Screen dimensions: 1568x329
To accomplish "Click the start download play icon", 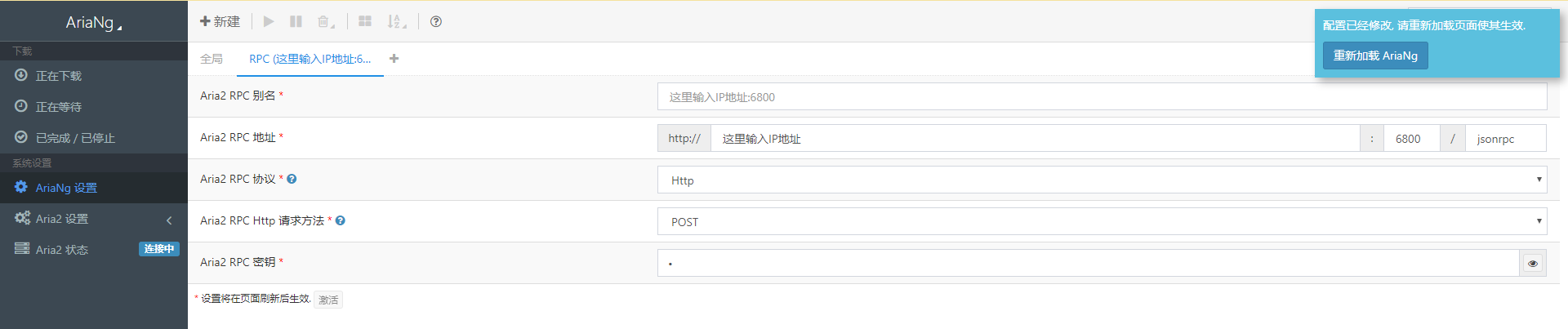I will coord(269,22).
